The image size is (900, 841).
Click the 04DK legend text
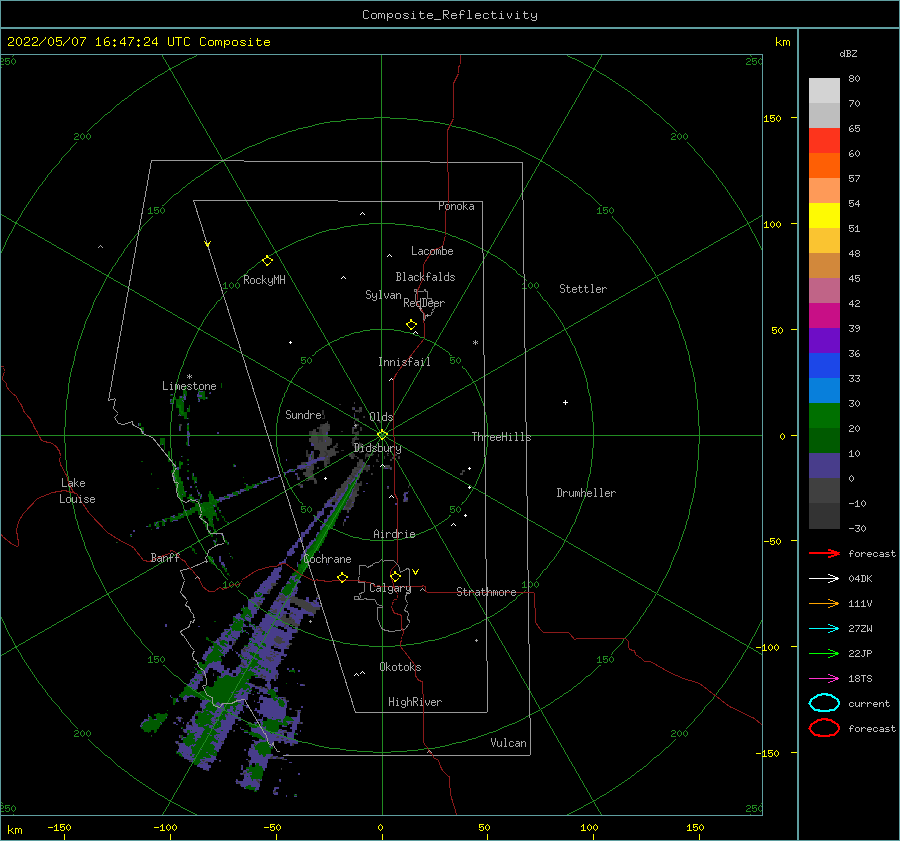860,579
